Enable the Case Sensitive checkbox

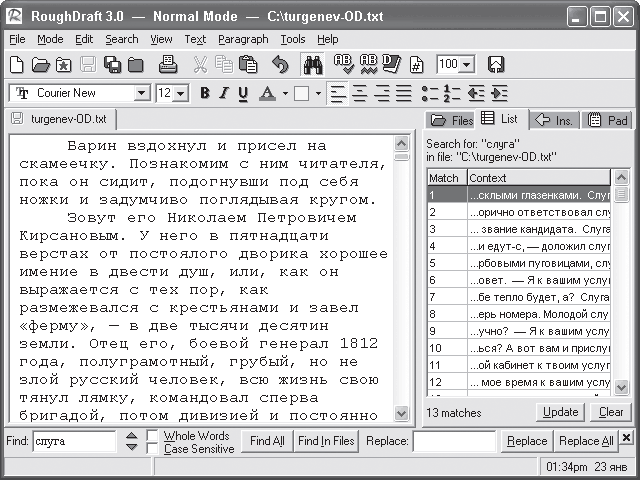coord(152,449)
